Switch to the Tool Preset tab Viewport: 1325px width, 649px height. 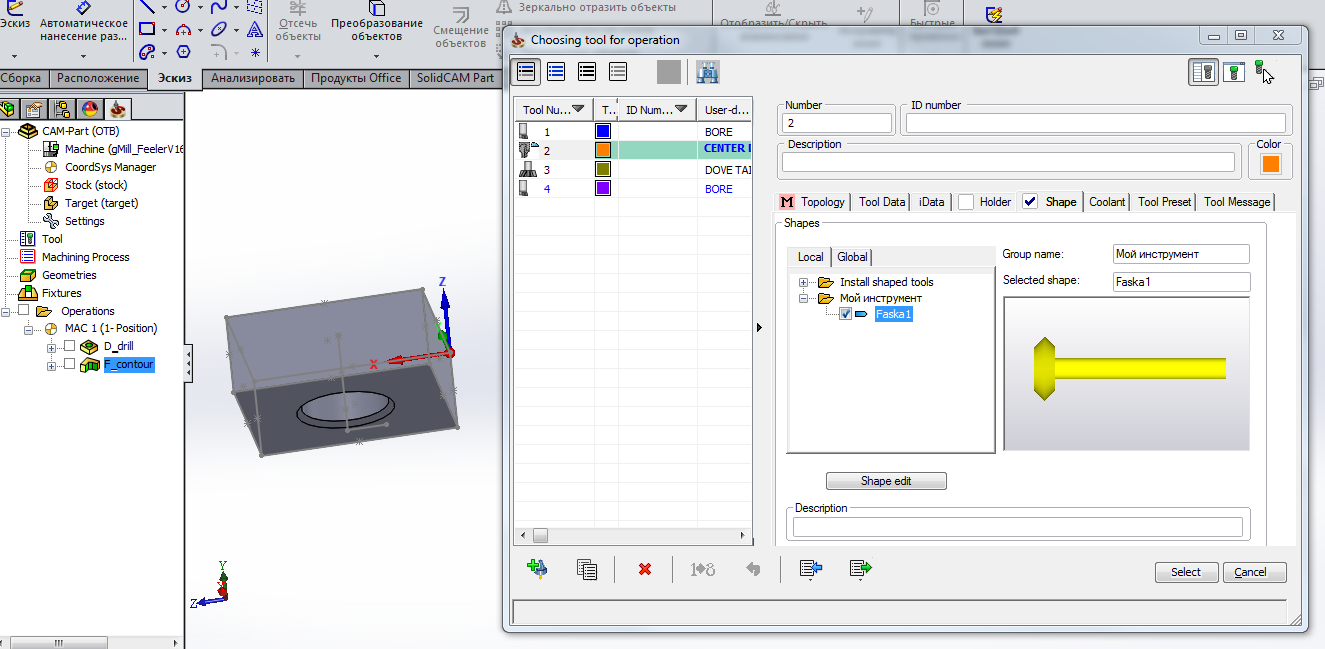(1164, 202)
